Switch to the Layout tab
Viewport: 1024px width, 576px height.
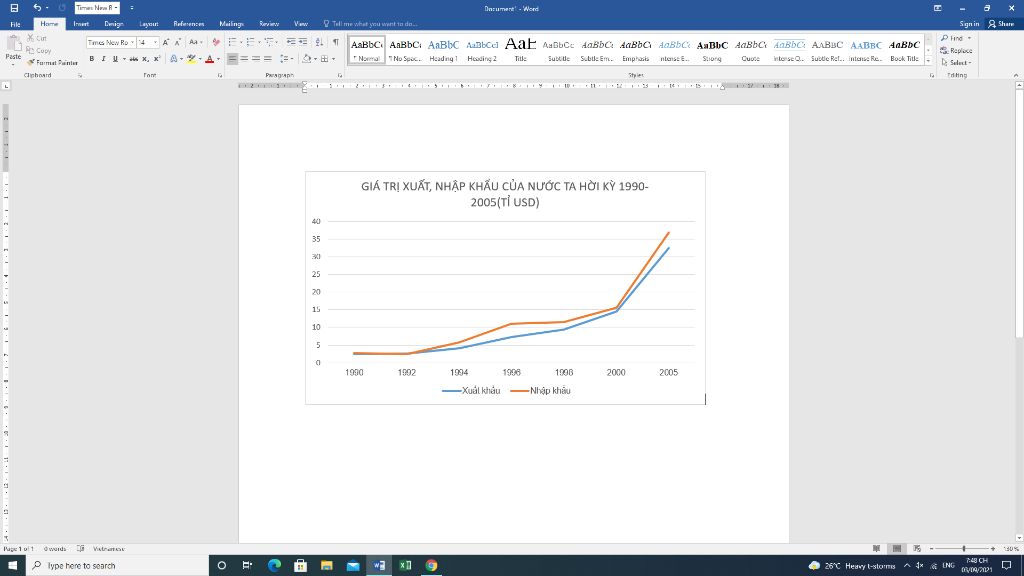point(149,24)
